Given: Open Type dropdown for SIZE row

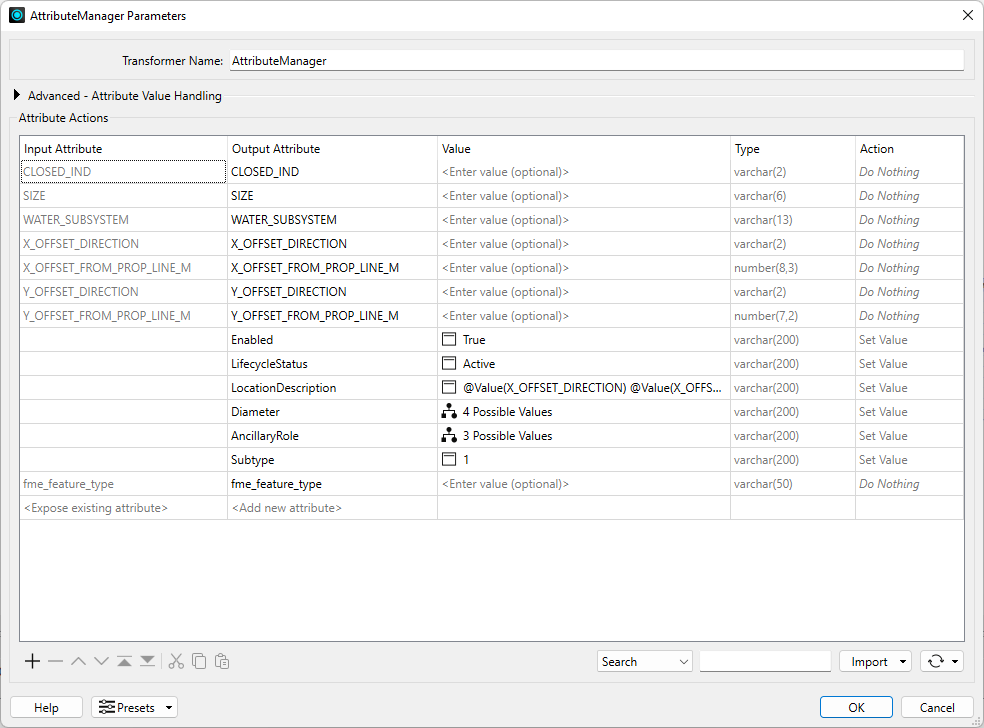Looking at the screenshot, I should pos(793,196).
